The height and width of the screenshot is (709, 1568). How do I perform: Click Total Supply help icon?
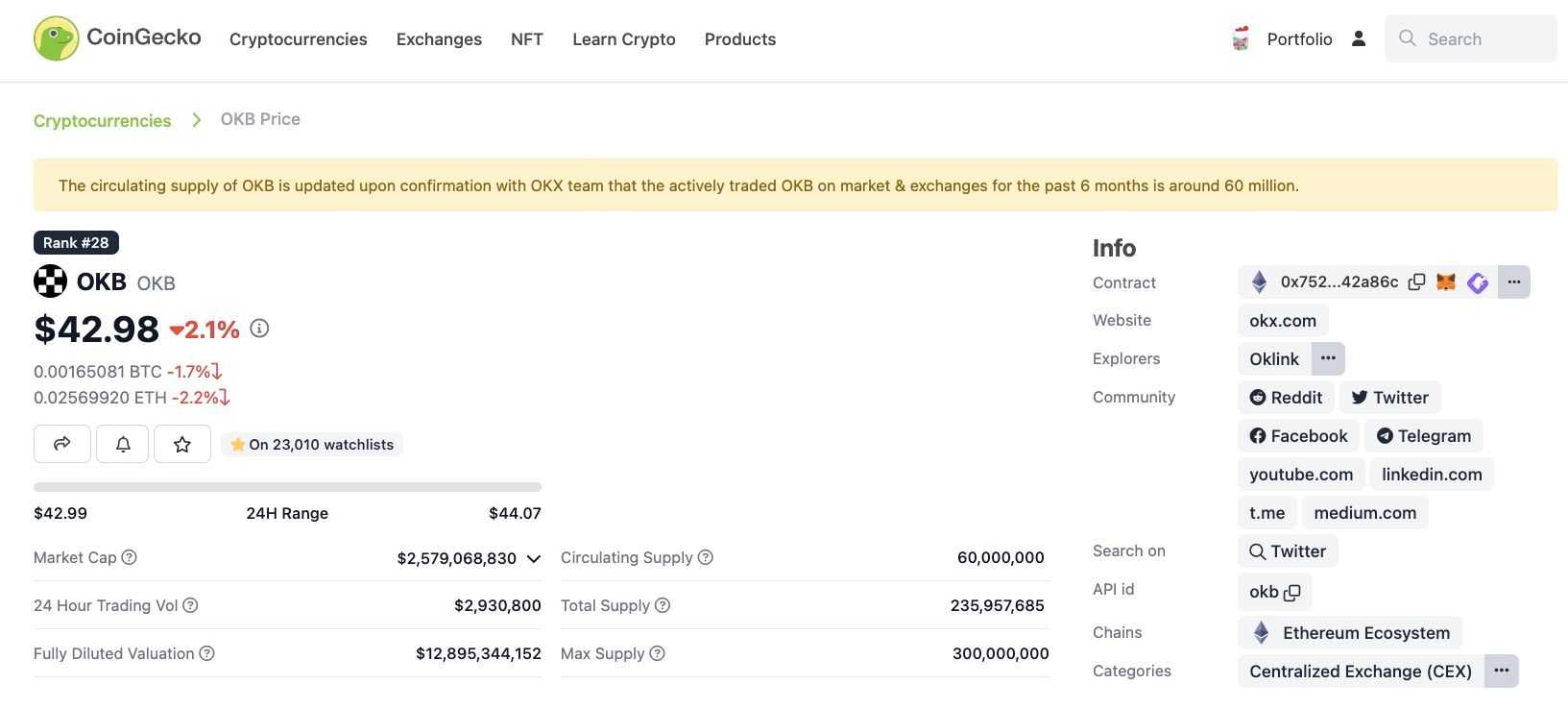tap(663, 605)
